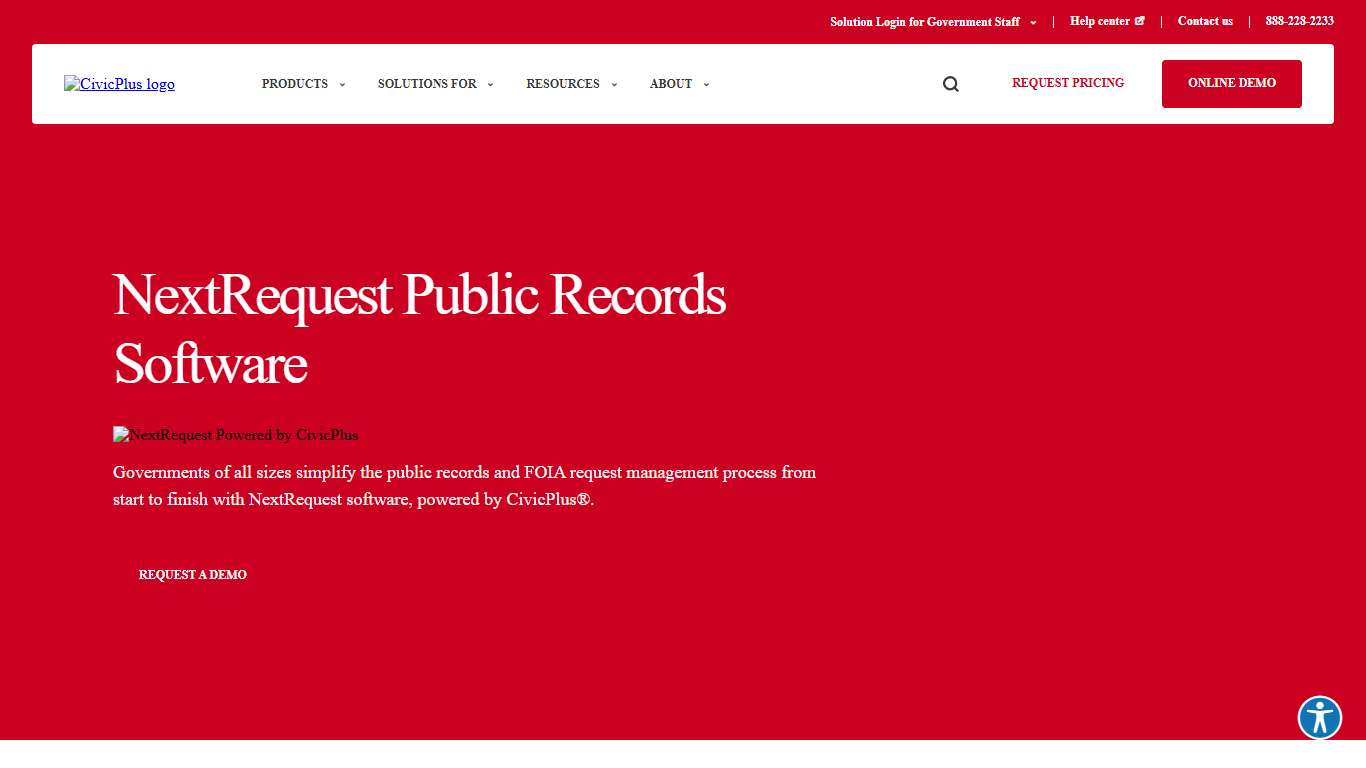Open the REQUEST PRICING link
The width and height of the screenshot is (1366, 768).
tap(1067, 83)
